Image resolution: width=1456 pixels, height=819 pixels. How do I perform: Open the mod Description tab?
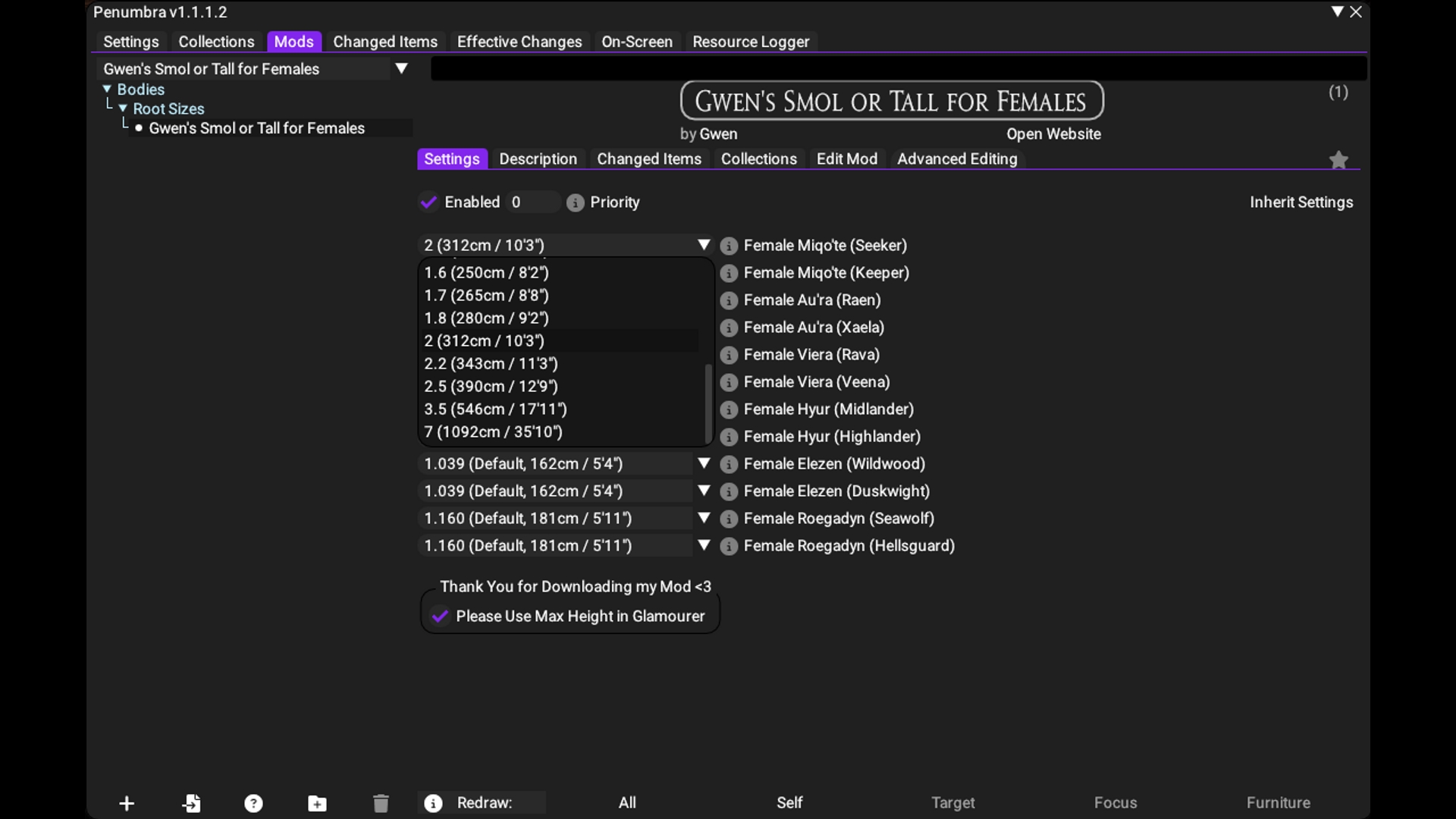pos(538,159)
